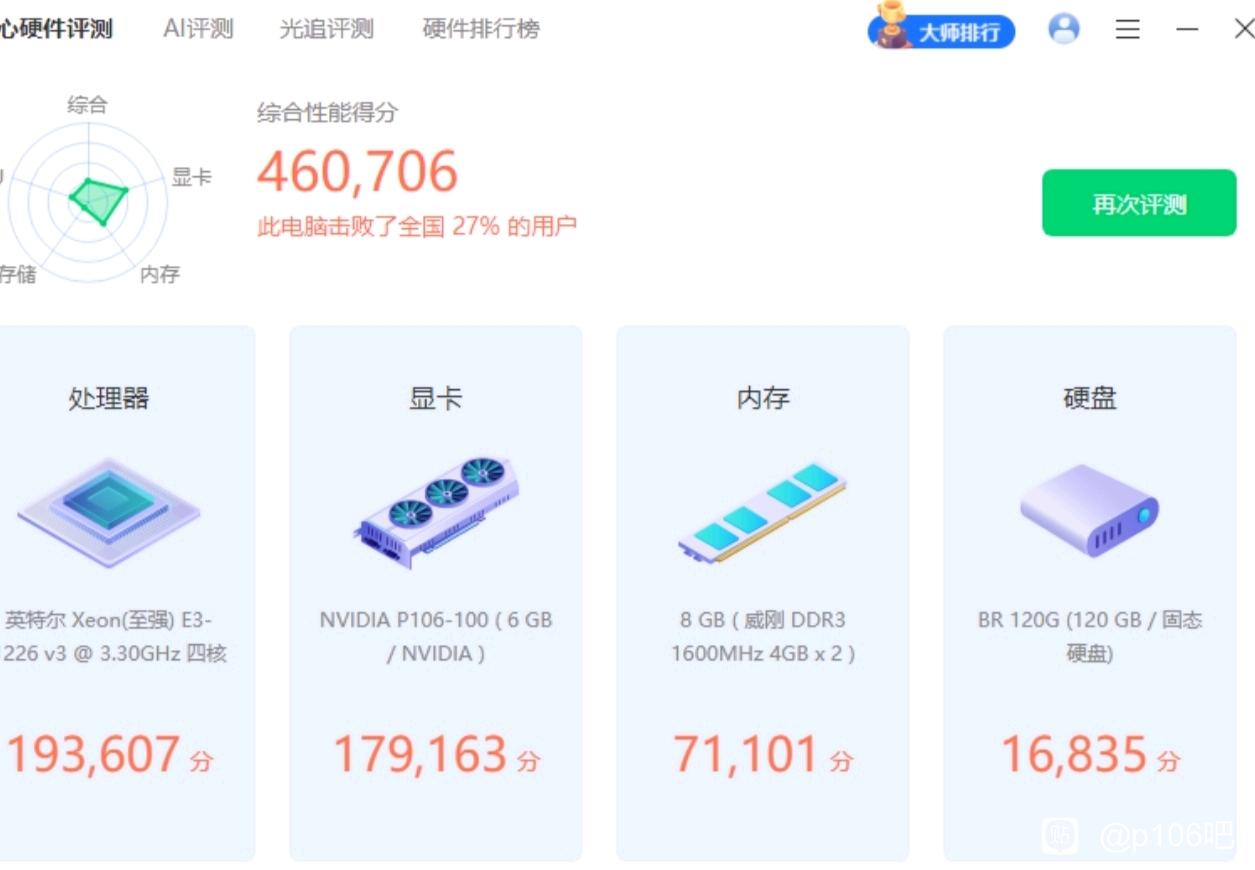Viewport: 1255px width, 870px height.
Task: Select the 显卡 score card 179,163
Action: (436, 593)
